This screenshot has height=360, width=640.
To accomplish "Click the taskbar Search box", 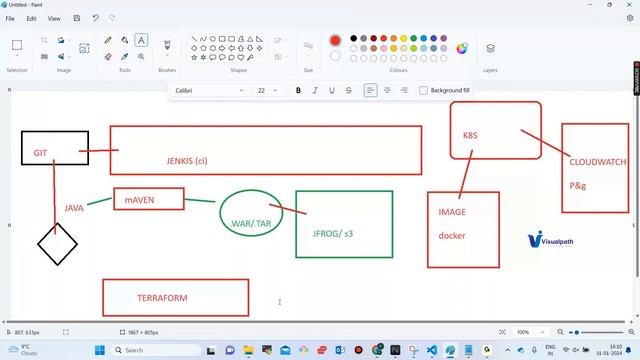I will (156, 350).
